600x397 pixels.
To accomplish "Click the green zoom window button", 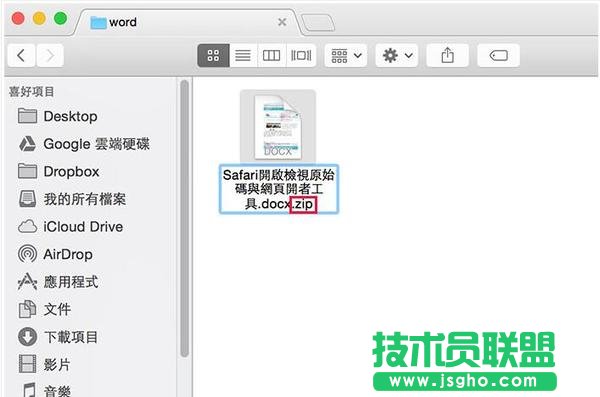I will 60,18.
